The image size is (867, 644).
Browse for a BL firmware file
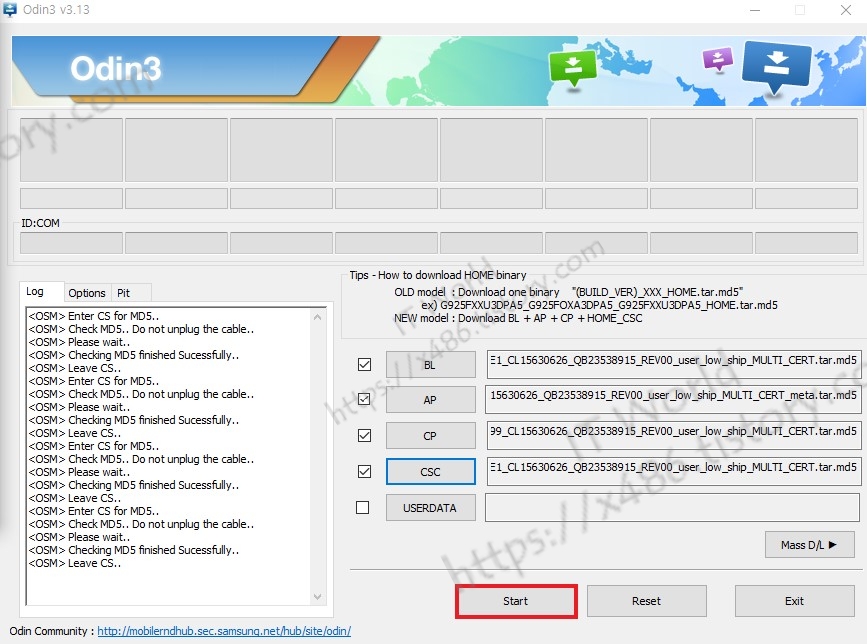[x=430, y=365]
